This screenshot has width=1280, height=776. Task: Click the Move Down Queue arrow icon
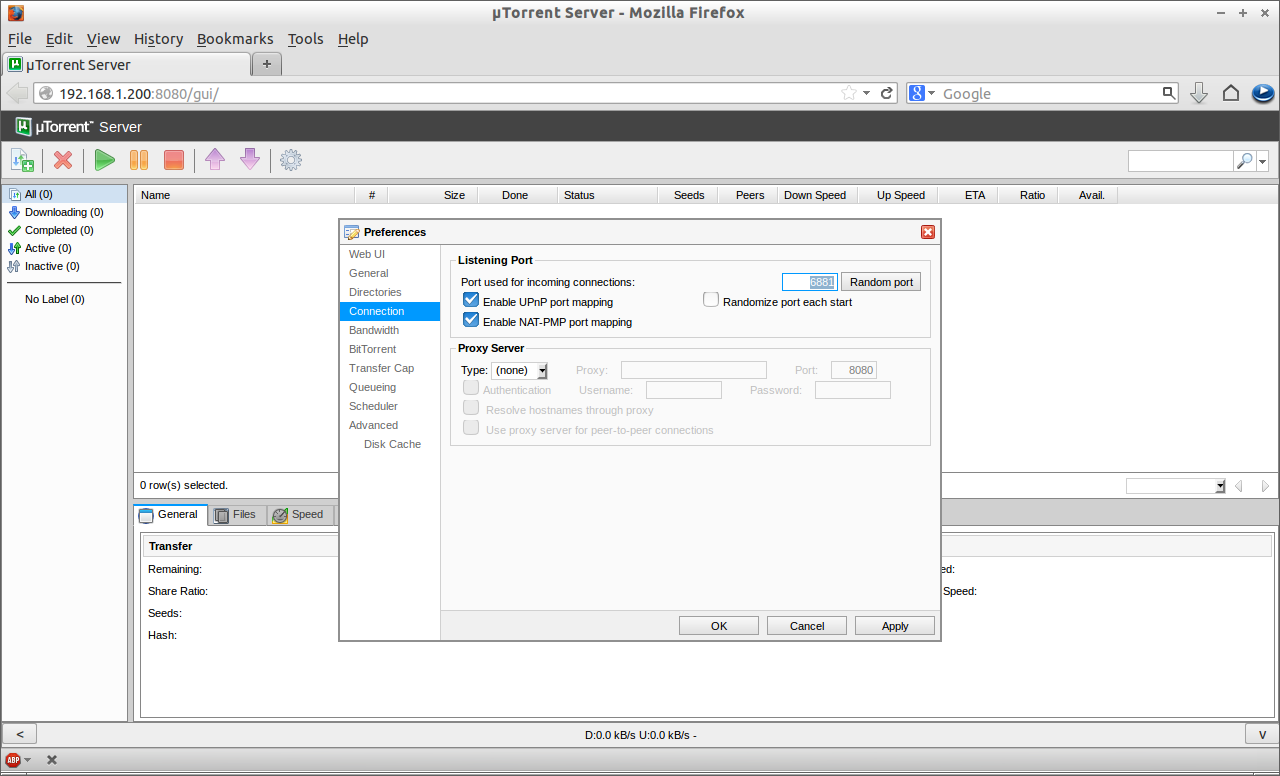coord(249,160)
